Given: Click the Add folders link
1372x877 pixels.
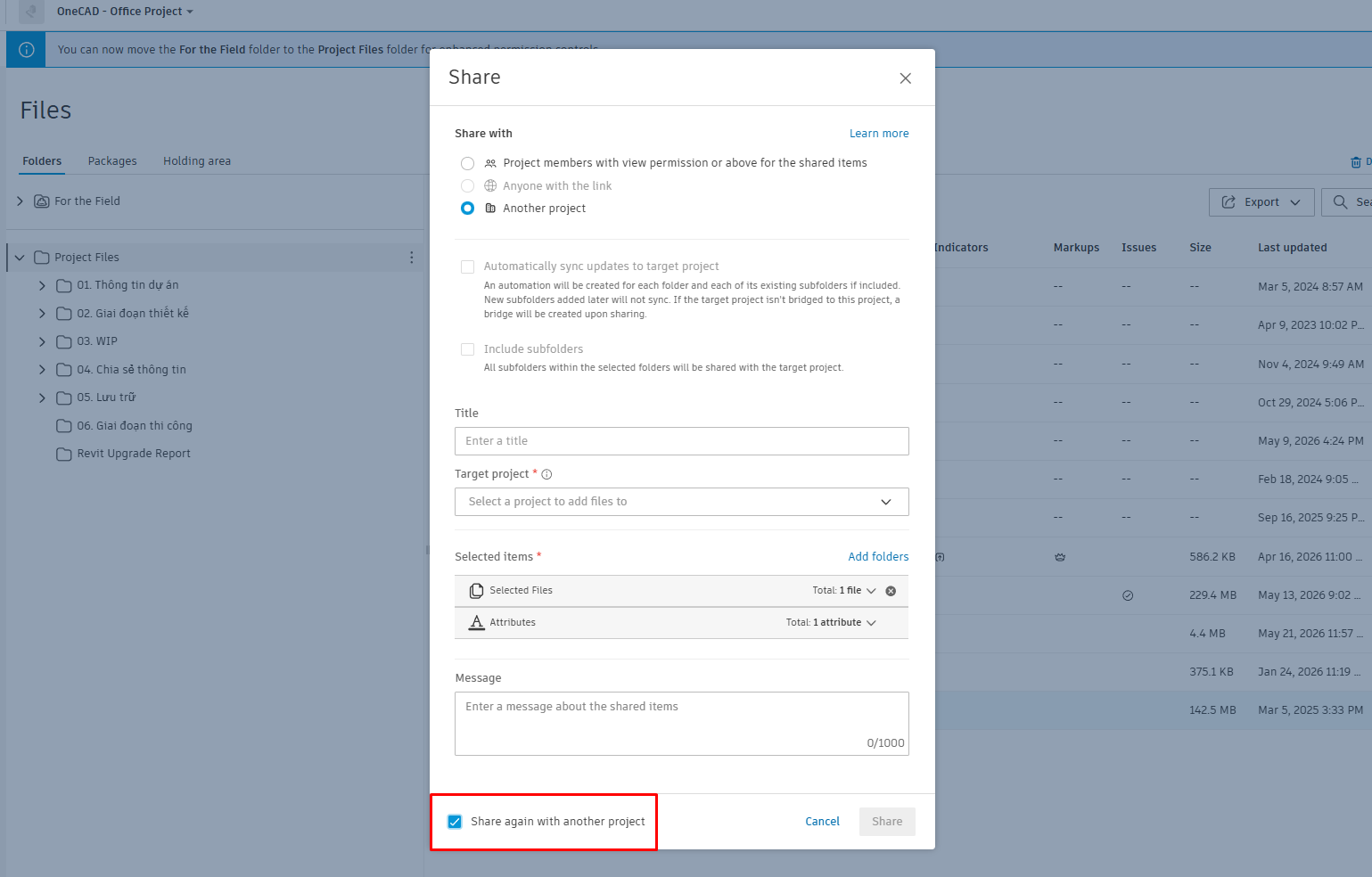Looking at the screenshot, I should 878,557.
